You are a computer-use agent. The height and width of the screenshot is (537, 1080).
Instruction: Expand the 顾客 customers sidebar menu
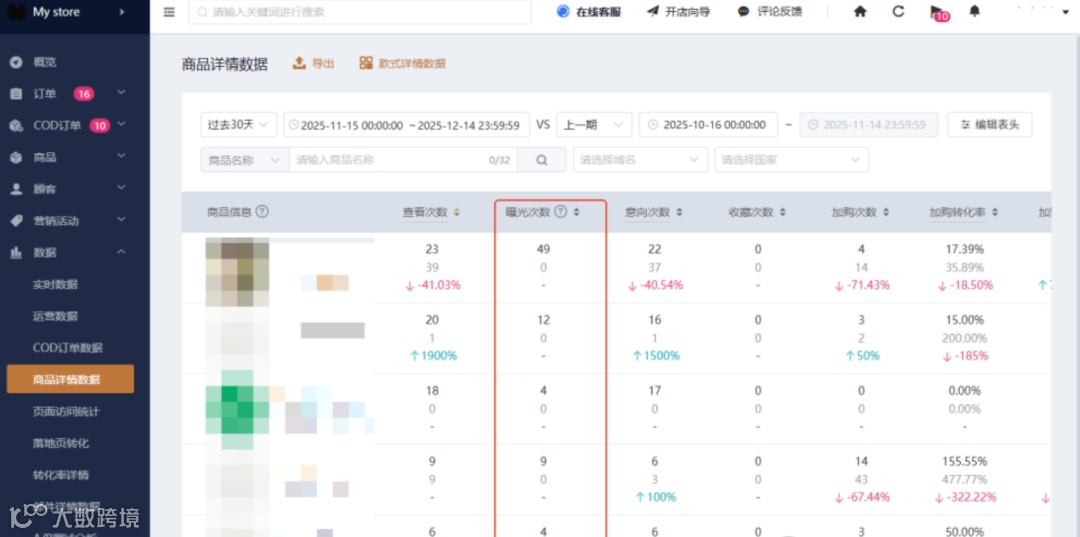(x=121, y=188)
